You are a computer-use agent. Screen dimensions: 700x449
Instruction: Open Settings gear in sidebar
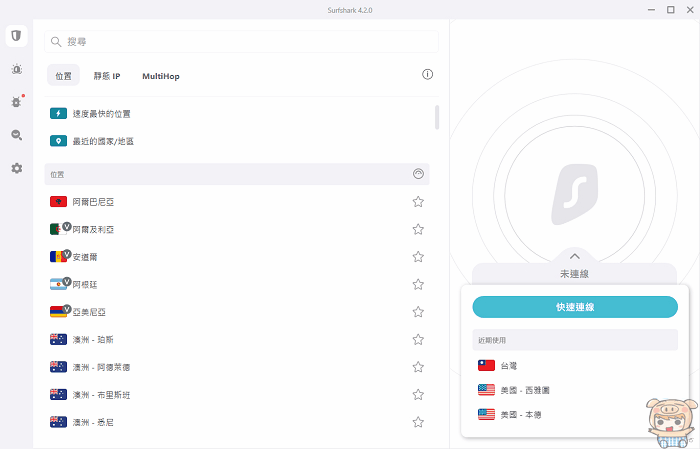click(x=17, y=168)
